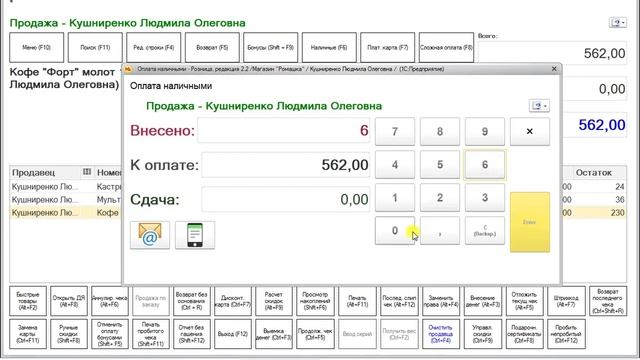
Task: Click Ручные скидки (Shift+F8)
Action: pyautogui.click(x=69, y=334)
